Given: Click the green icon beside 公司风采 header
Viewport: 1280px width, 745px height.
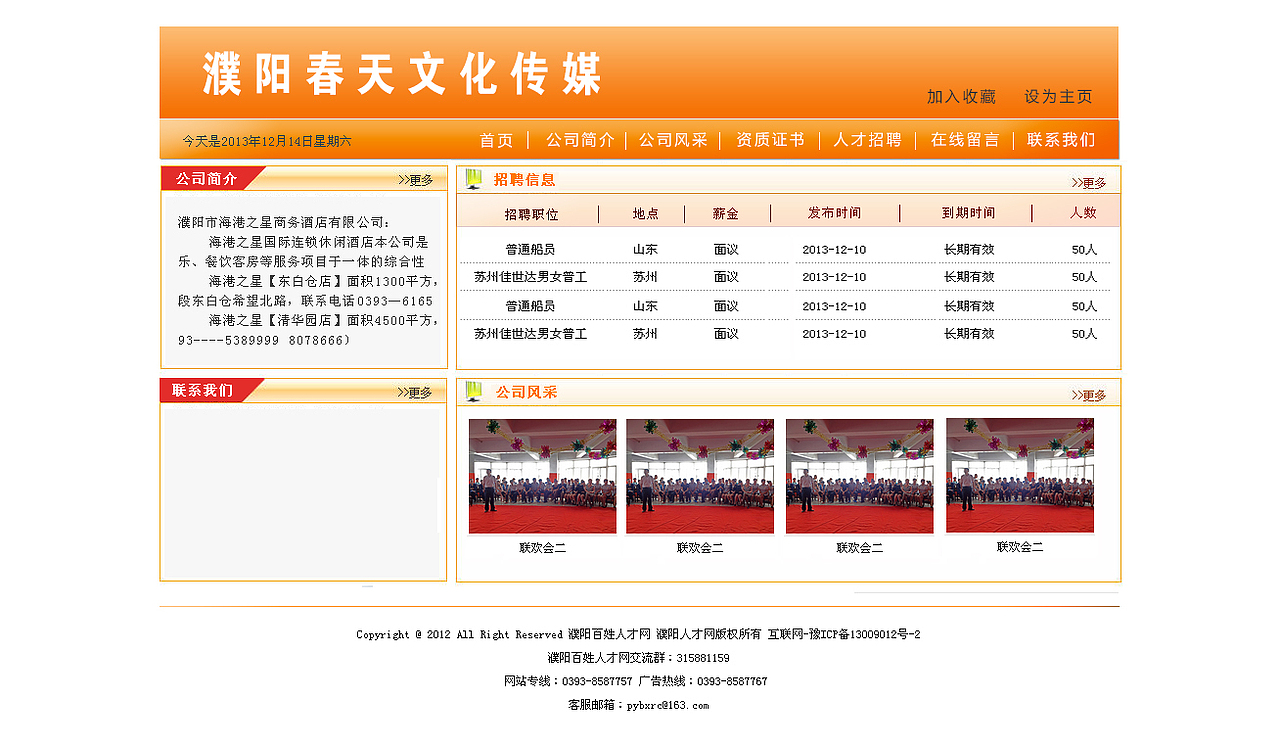Looking at the screenshot, I should click(x=472, y=393).
